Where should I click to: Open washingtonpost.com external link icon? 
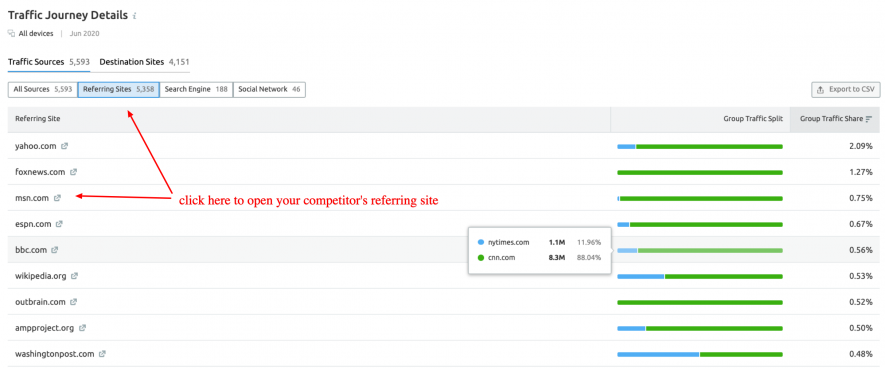click(x=102, y=354)
